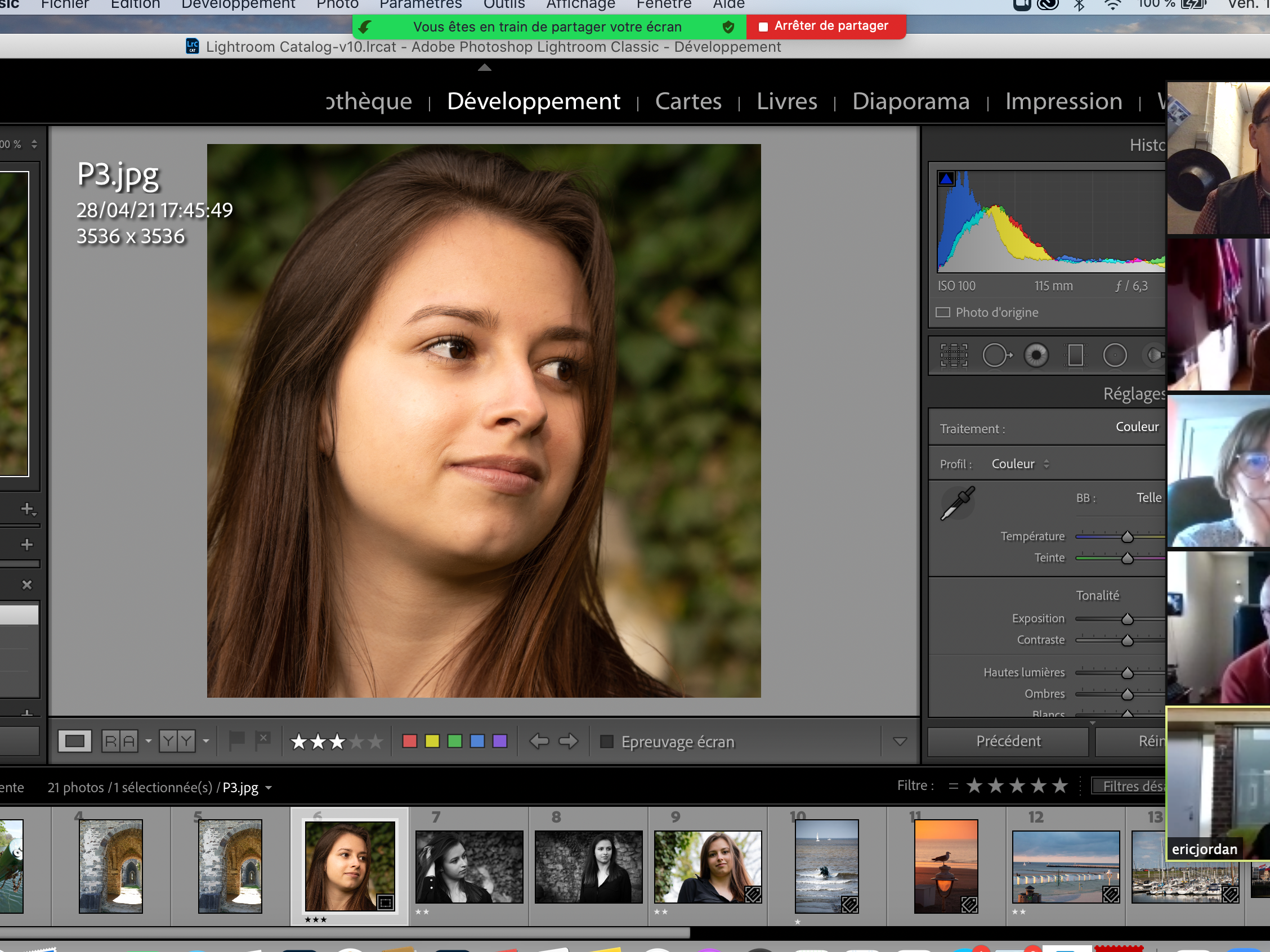Select filmstrip thumbnail number 7
Screen dimensions: 1270x952
click(x=469, y=866)
